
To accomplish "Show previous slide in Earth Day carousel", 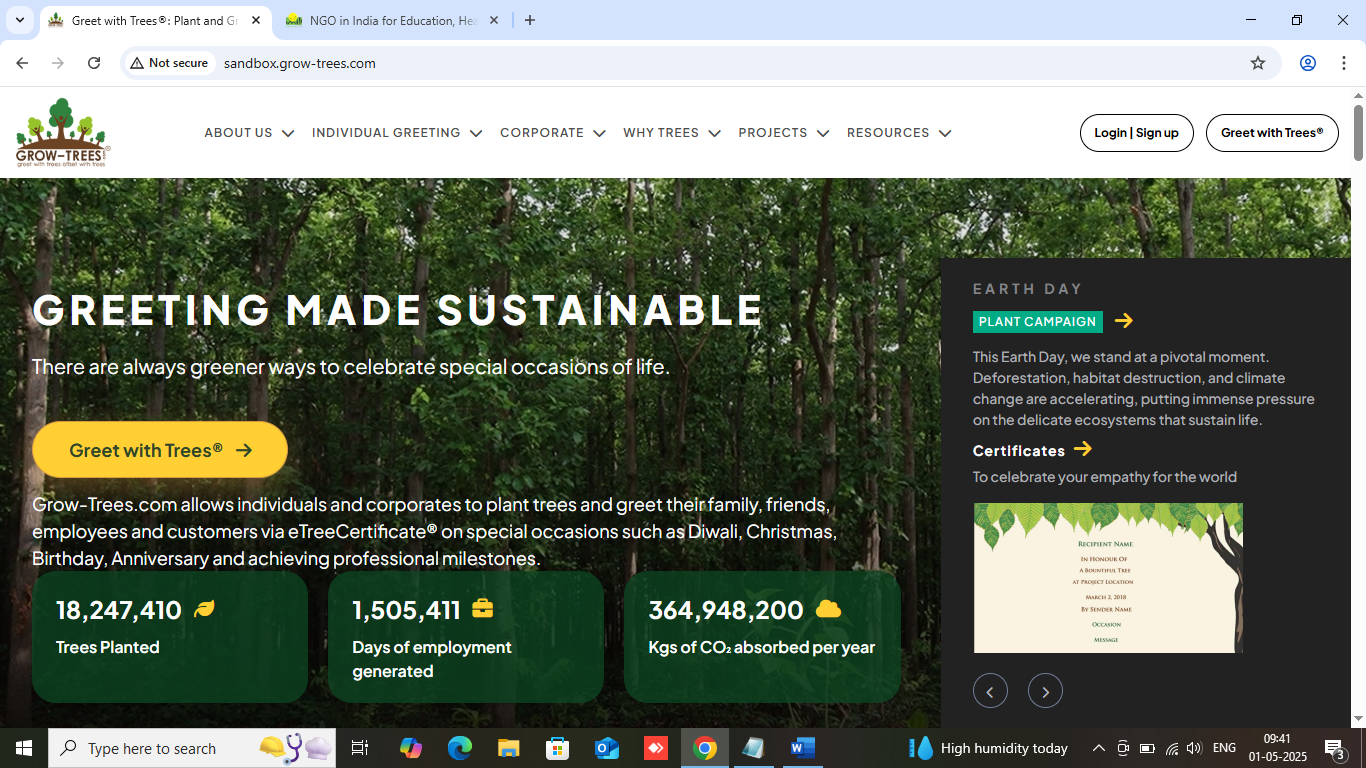I will (x=990, y=691).
